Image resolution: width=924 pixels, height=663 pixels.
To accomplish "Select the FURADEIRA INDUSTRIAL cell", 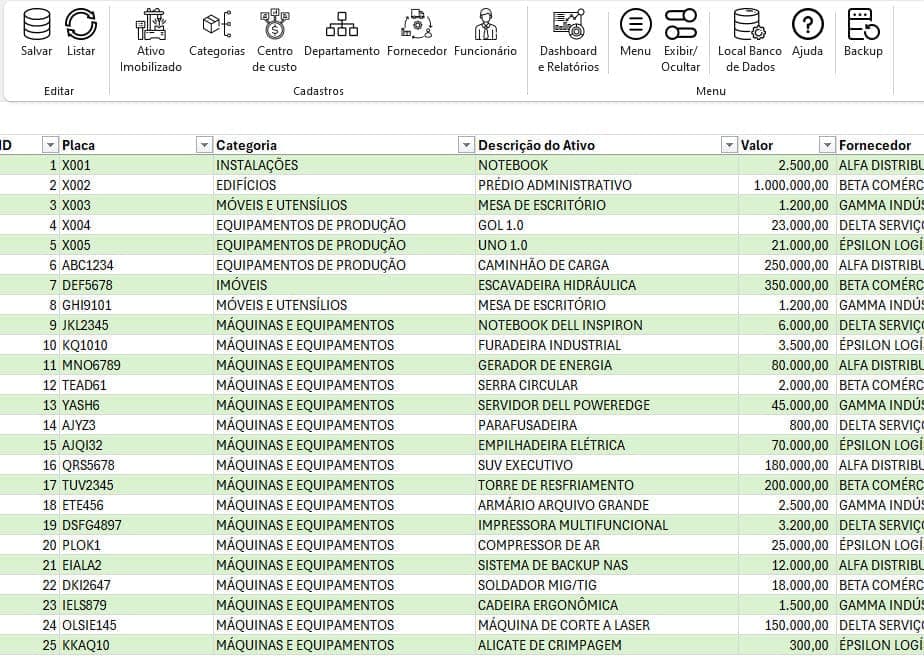I will coord(607,345).
